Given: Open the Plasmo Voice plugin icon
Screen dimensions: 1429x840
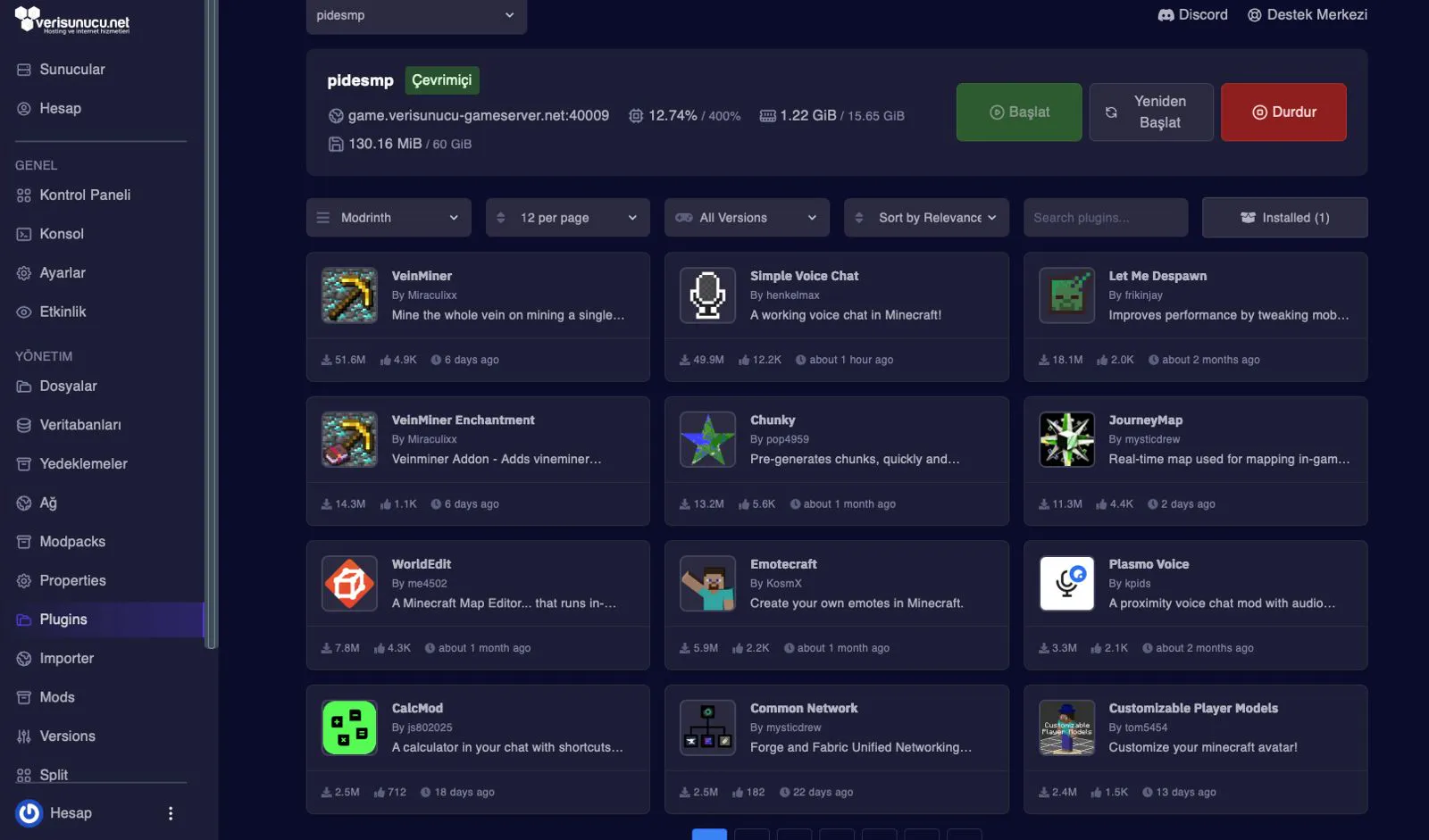Looking at the screenshot, I should (1066, 584).
